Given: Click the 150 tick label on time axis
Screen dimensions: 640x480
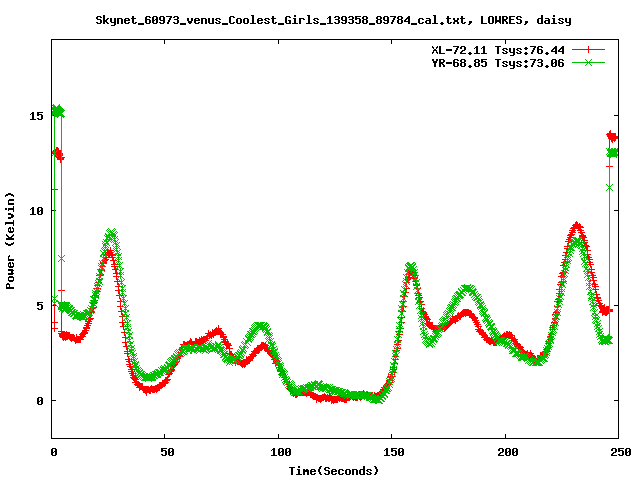Looking at the screenshot, I should (392, 452).
